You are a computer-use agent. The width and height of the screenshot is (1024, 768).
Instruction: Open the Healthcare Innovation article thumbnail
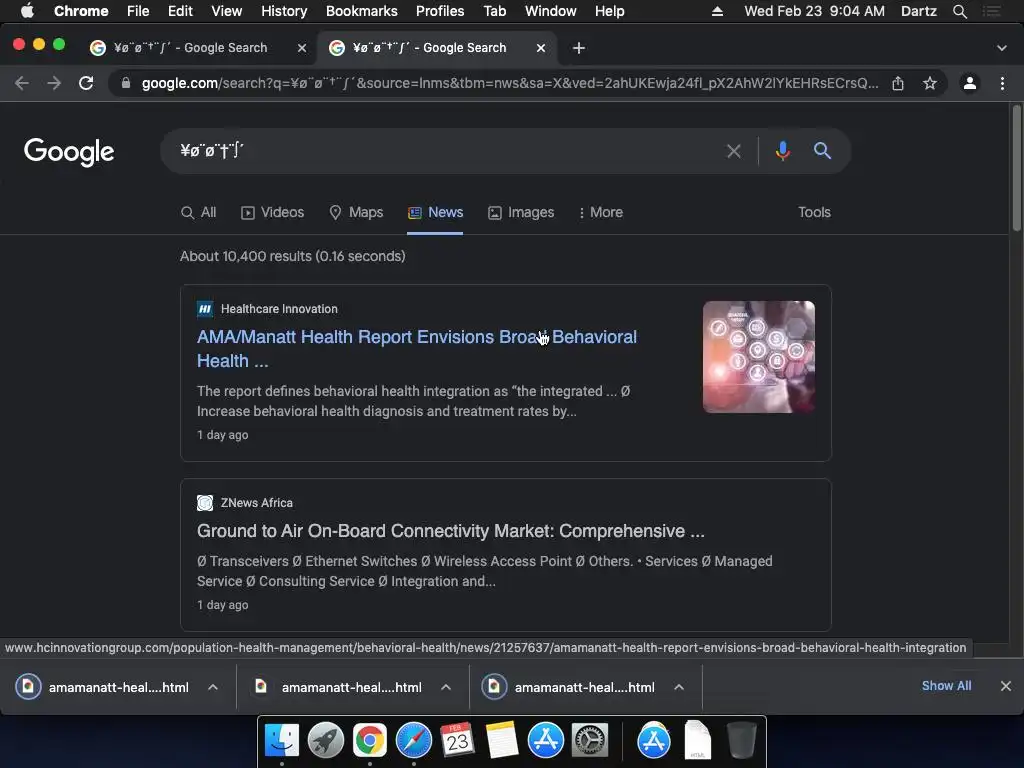(x=759, y=357)
